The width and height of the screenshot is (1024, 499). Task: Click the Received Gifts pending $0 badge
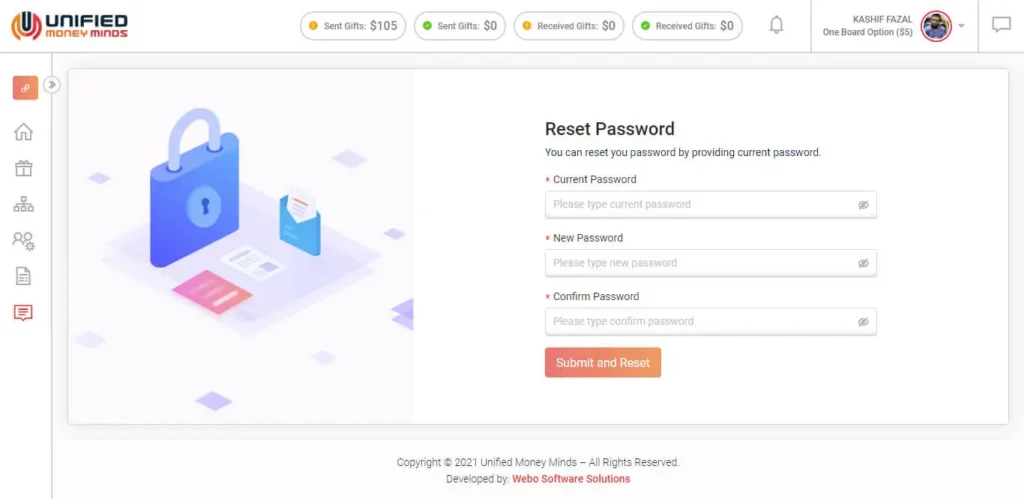coord(567,26)
